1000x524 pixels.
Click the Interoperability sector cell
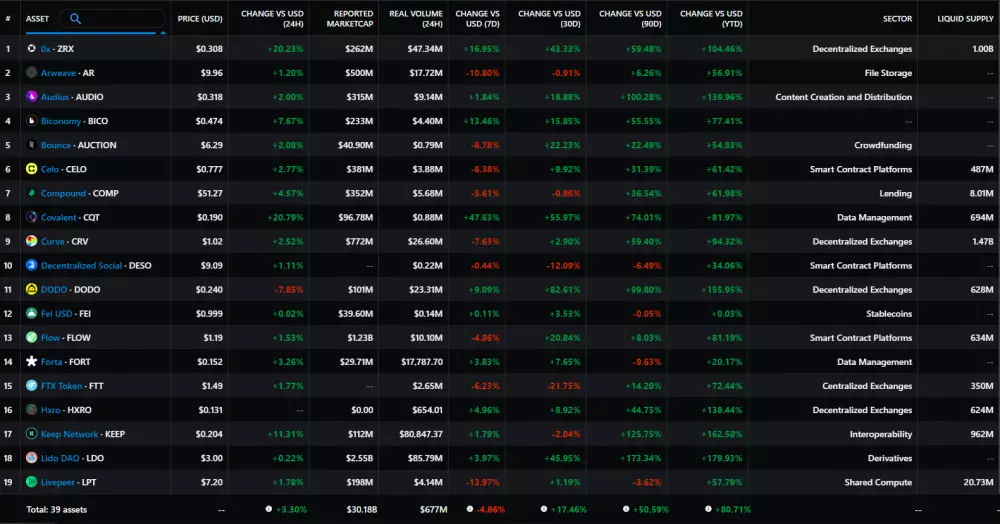(881, 434)
